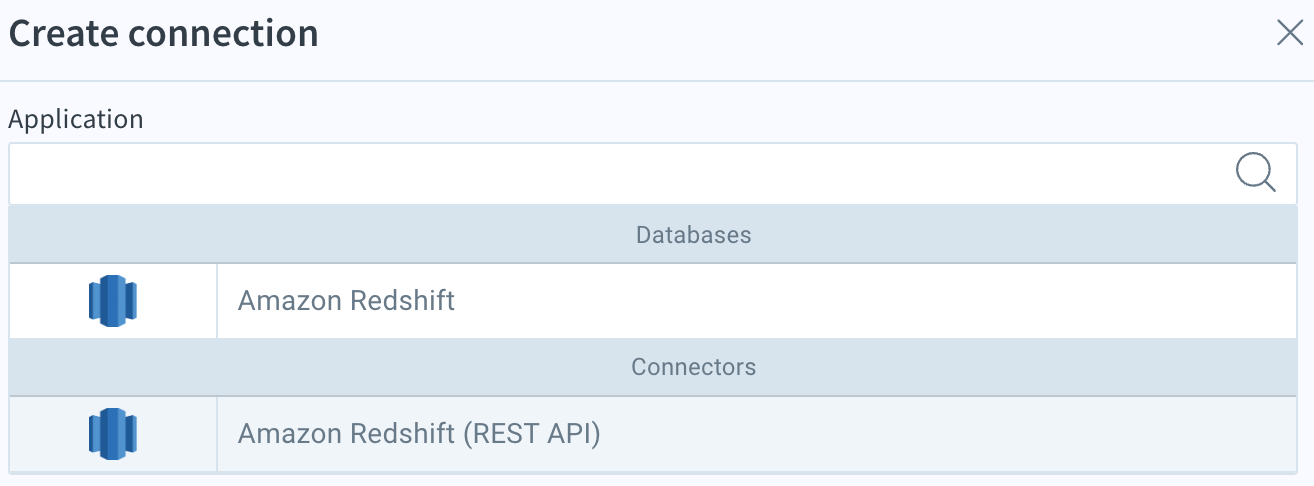
Task: Click the Application field label
Action: (76, 120)
